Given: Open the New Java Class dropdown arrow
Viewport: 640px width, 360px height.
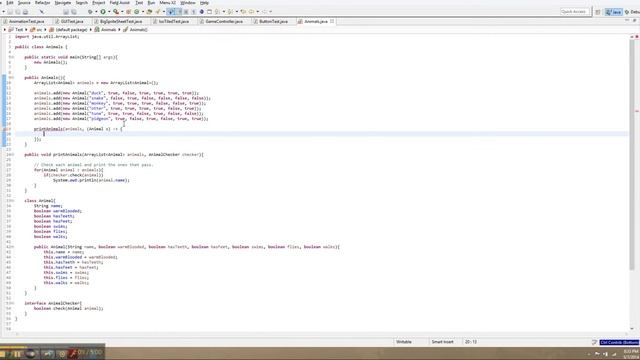Looking at the screenshot, I should [x=143, y=12].
